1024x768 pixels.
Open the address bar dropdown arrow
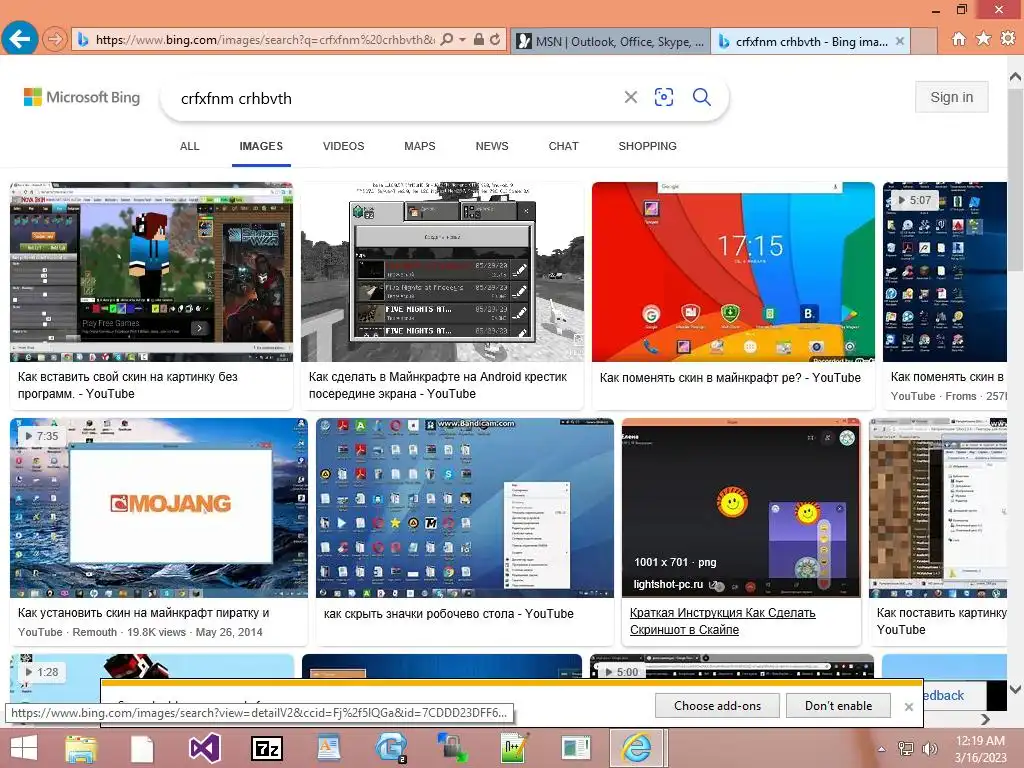(462, 40)
